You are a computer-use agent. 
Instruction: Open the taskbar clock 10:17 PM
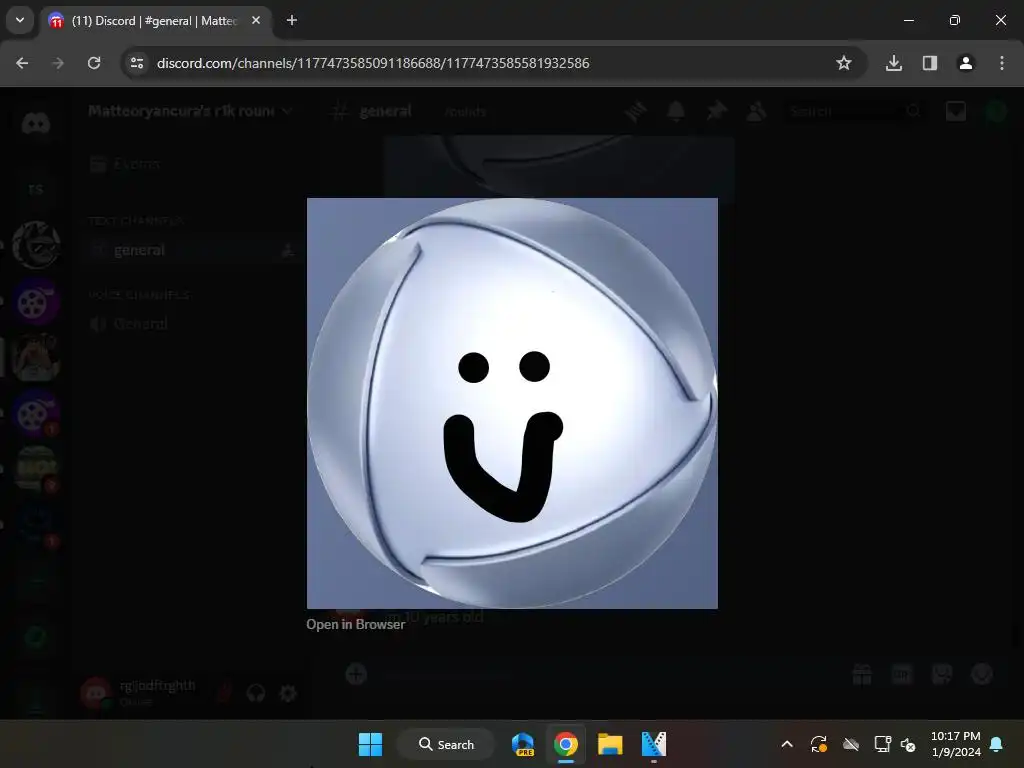tap(956, 744)
